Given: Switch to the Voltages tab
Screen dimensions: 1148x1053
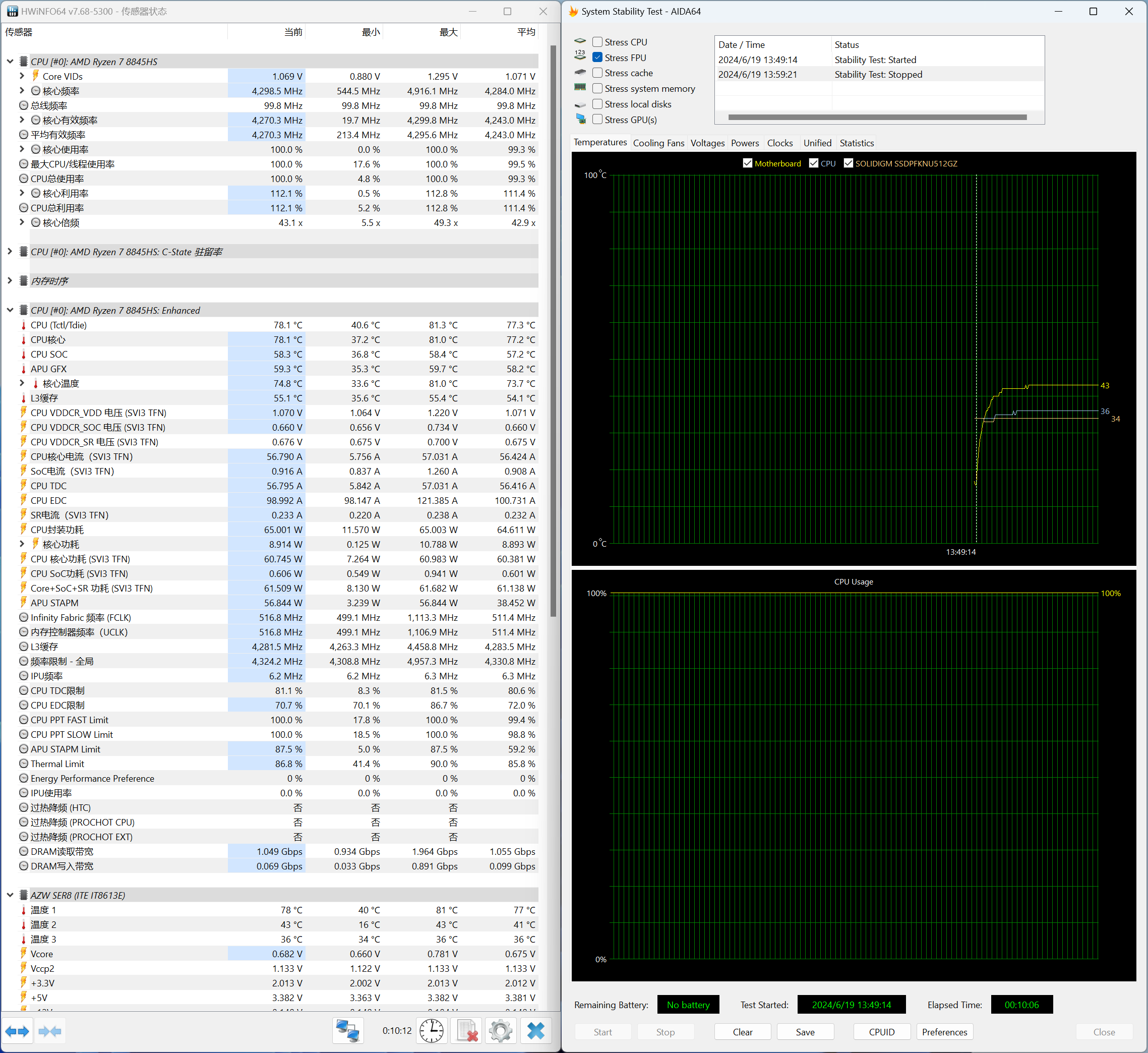Looking at the screenshot, I should click(x=707, y=143).
